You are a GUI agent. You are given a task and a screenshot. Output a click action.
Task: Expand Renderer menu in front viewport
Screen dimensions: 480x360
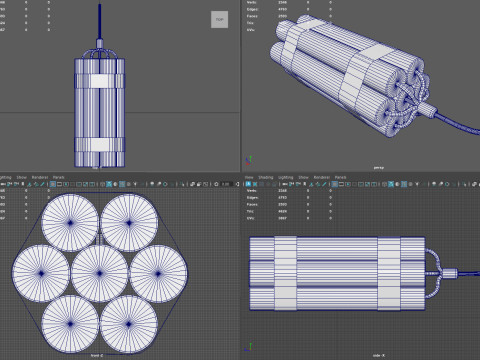tap(40, 177)
